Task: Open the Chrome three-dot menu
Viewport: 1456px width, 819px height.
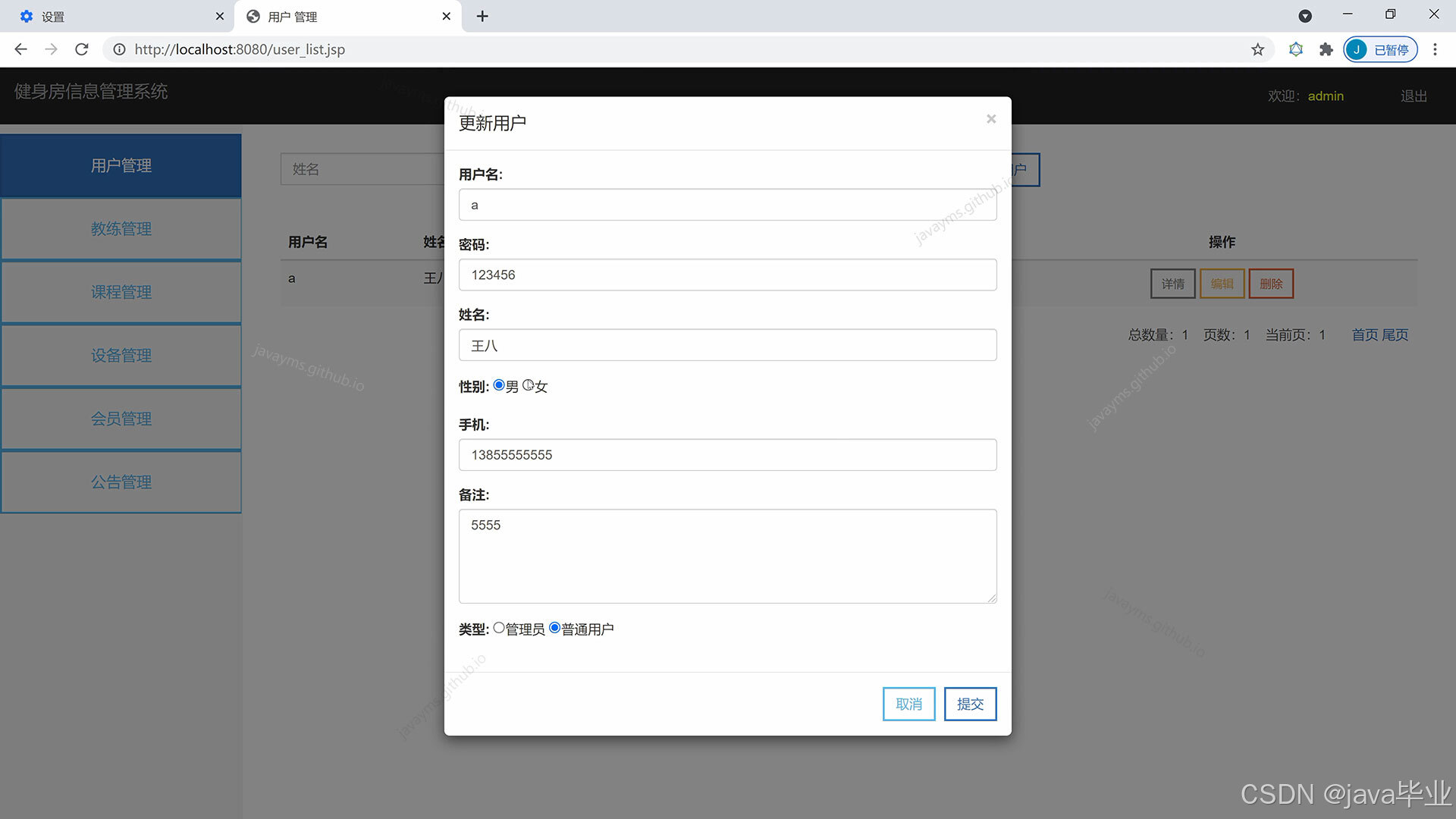Action: pos(1435,49)
